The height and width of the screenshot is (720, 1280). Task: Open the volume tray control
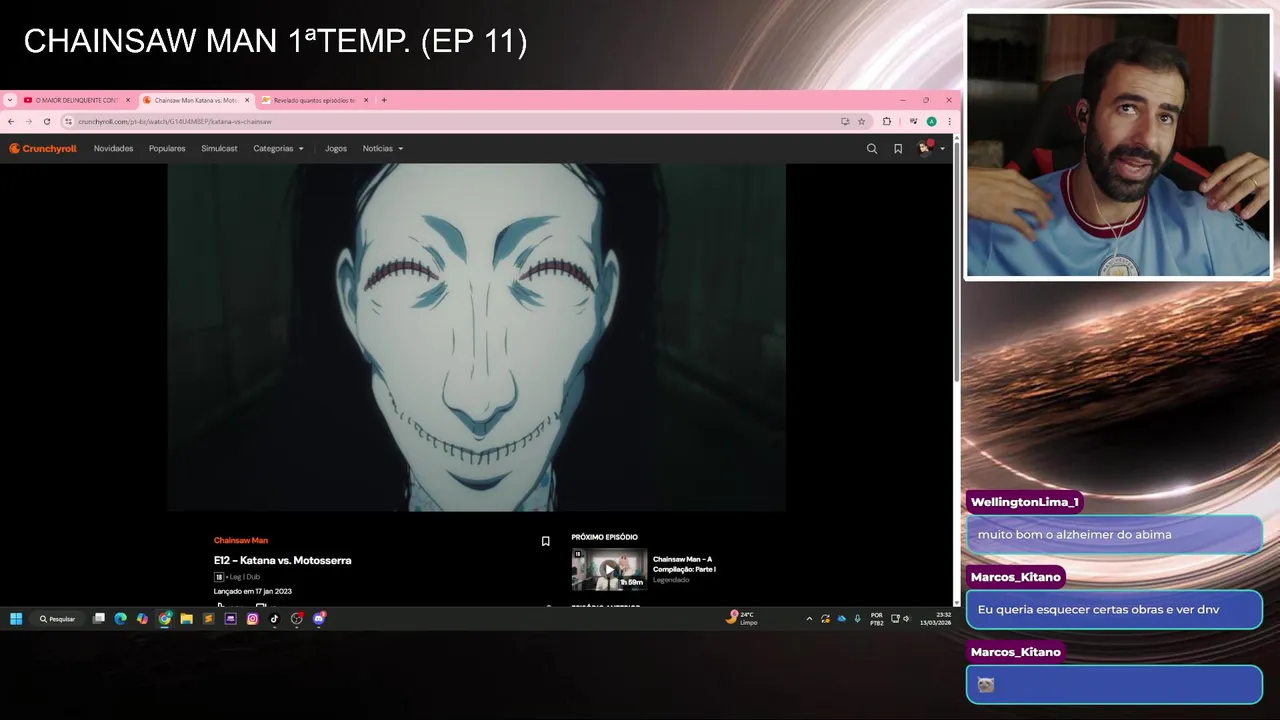[906, 619]
